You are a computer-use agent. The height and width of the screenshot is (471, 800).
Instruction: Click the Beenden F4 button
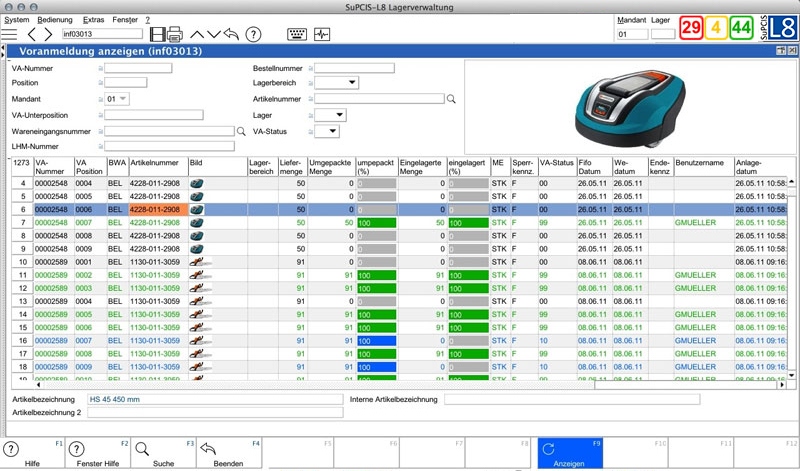pyautogui.click(x=229, y=453)
